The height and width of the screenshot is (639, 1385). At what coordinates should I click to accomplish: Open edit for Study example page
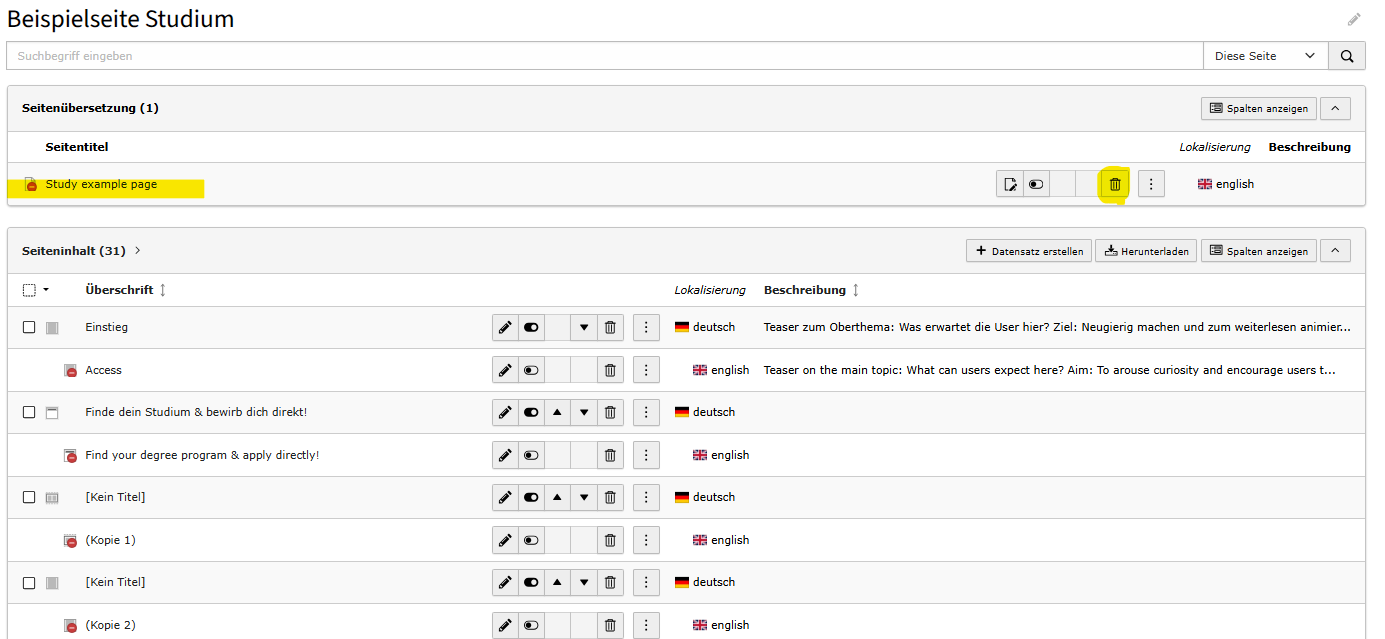[1010, 184]
